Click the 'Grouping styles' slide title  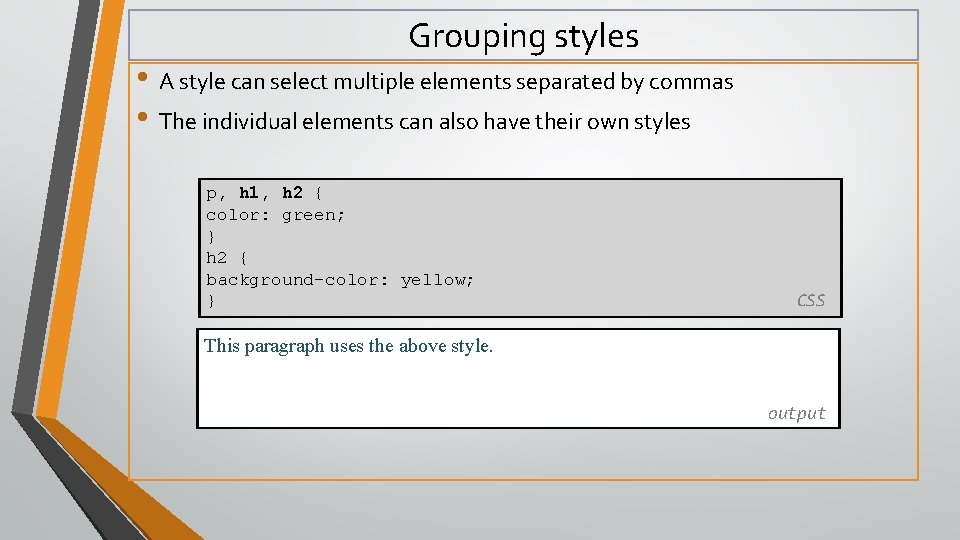click(523, 36)
